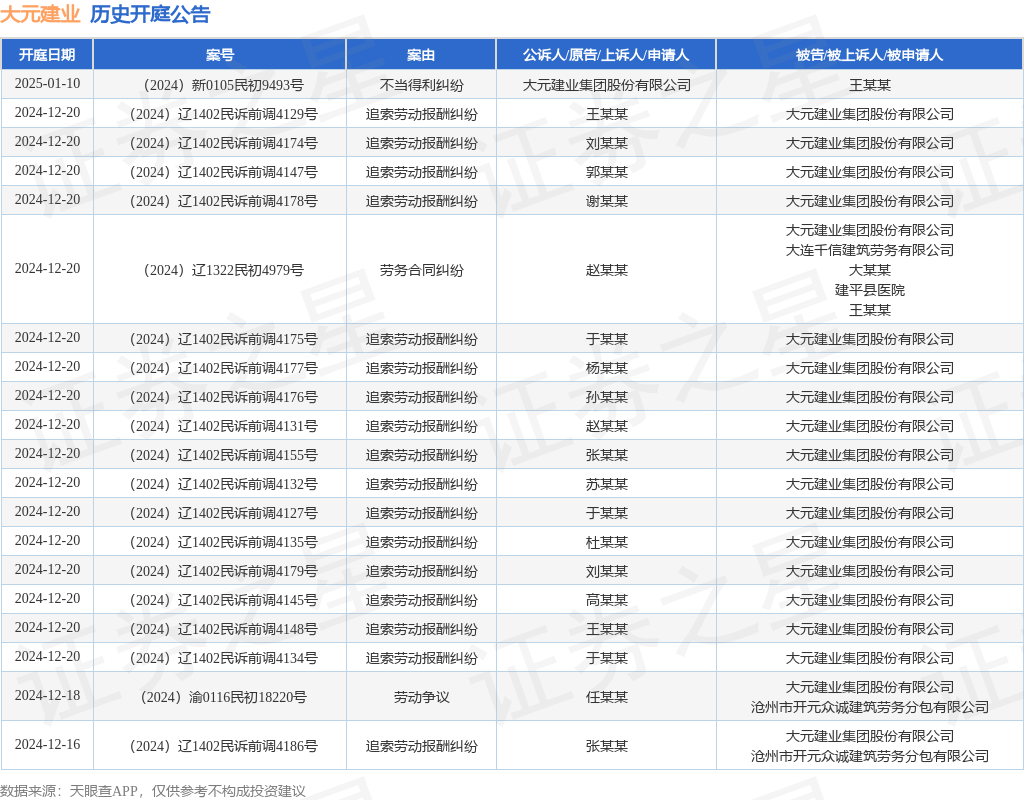Click case number 辽1402民诉前调4132号
The height and width of the screenshot is (800, 1024).
223,484
